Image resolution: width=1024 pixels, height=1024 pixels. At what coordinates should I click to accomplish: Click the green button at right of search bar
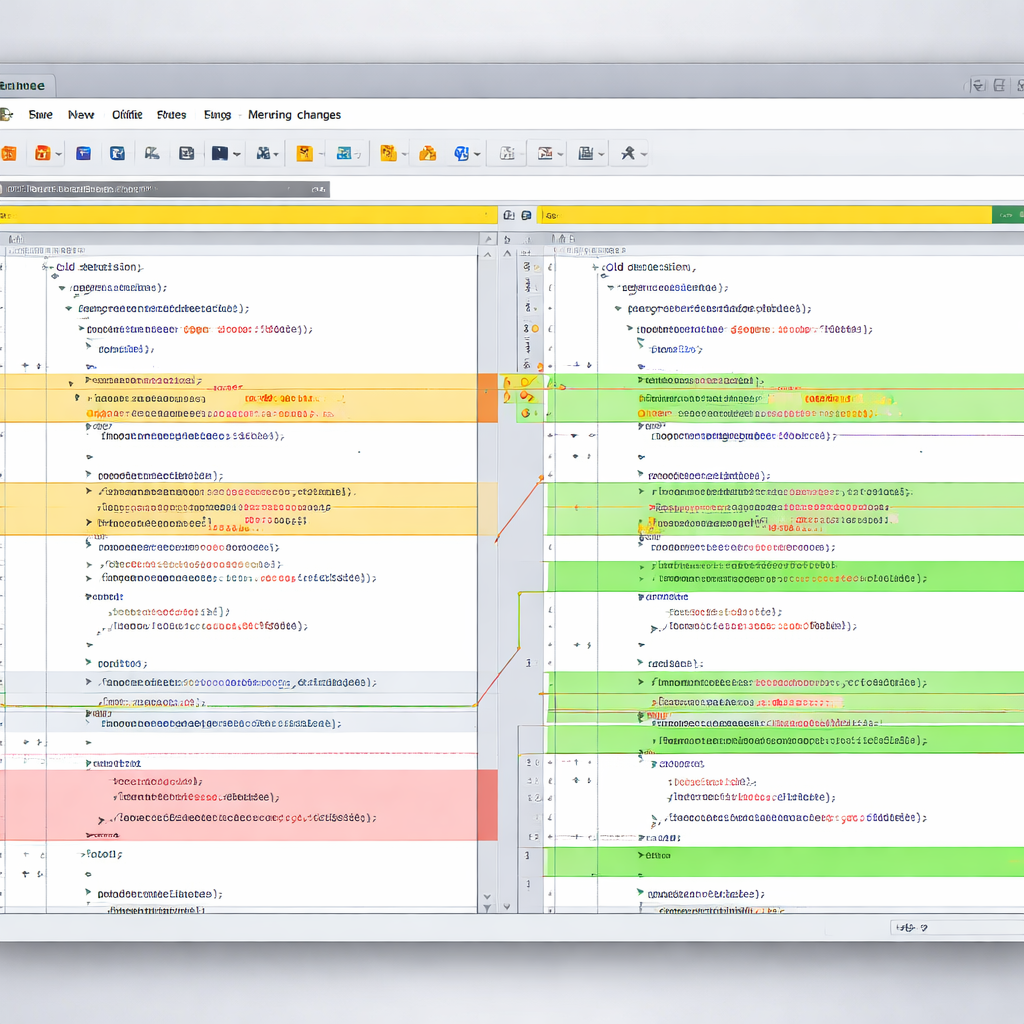1008,214
